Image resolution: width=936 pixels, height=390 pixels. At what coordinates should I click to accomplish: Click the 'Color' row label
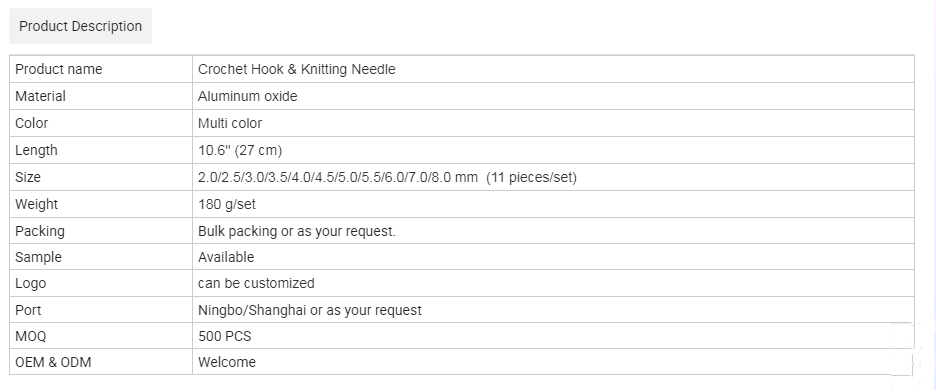coord(32,123)
